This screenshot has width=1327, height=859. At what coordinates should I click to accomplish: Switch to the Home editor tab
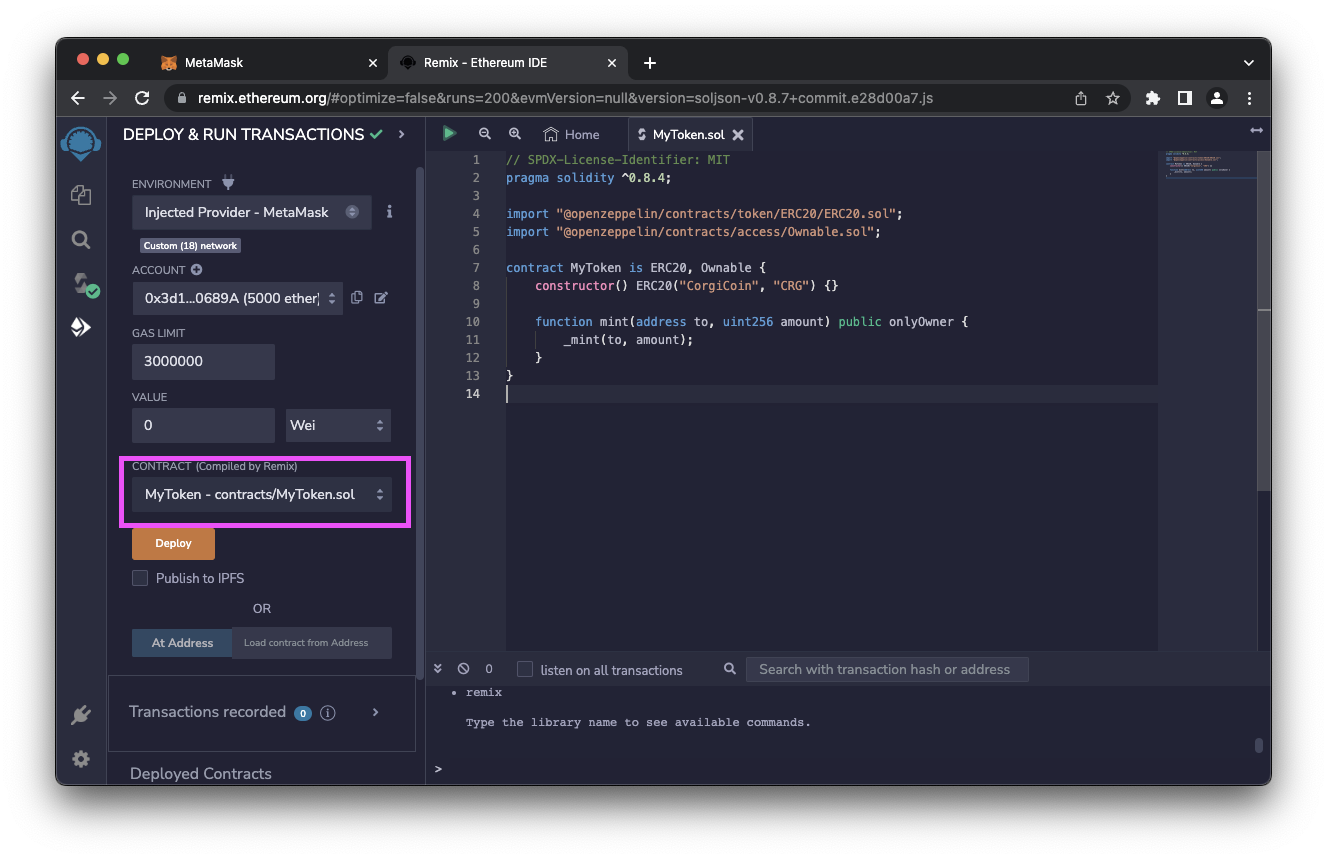571,134
